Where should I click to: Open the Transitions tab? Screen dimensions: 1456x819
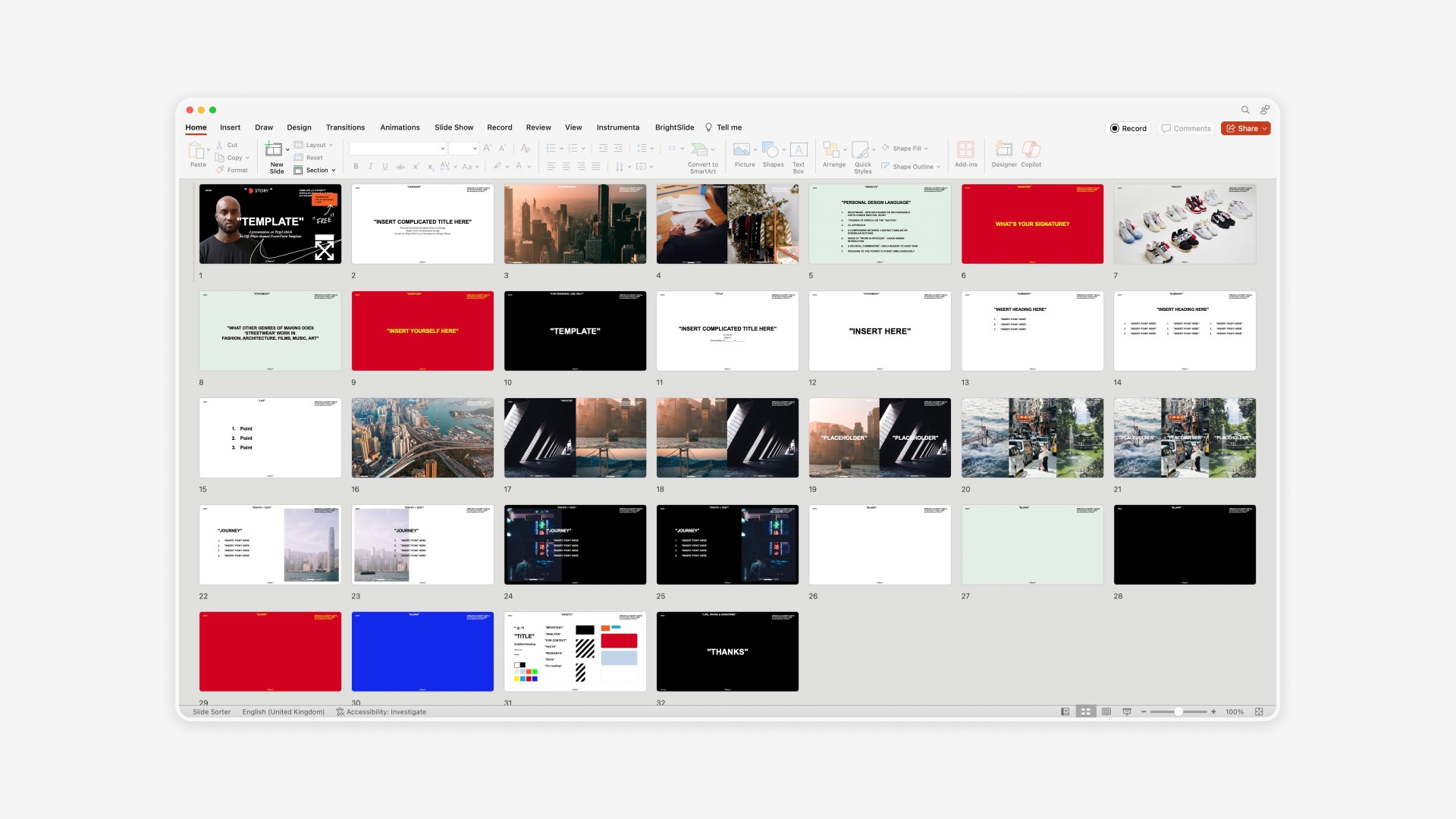pyautogui.click(x=345, y=127)
